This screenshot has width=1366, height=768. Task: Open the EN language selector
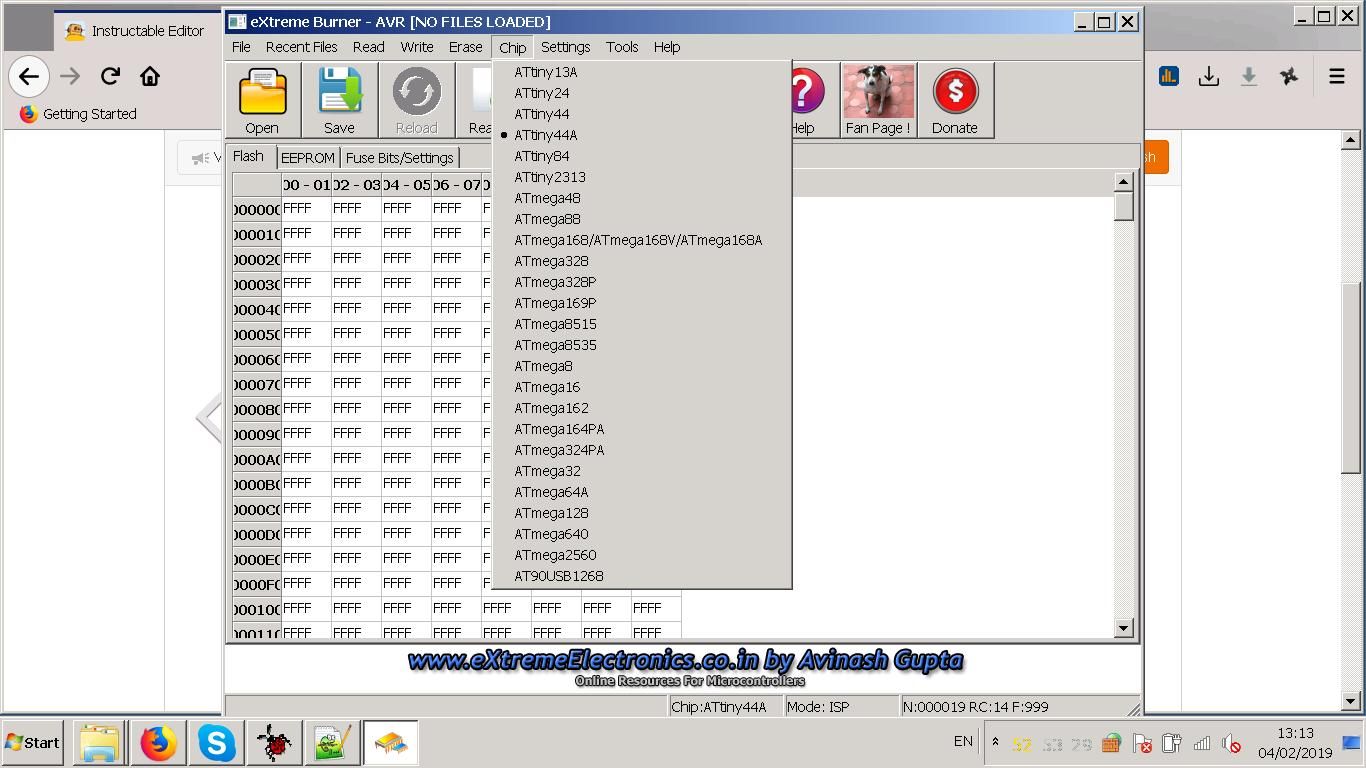coord(962,741)
